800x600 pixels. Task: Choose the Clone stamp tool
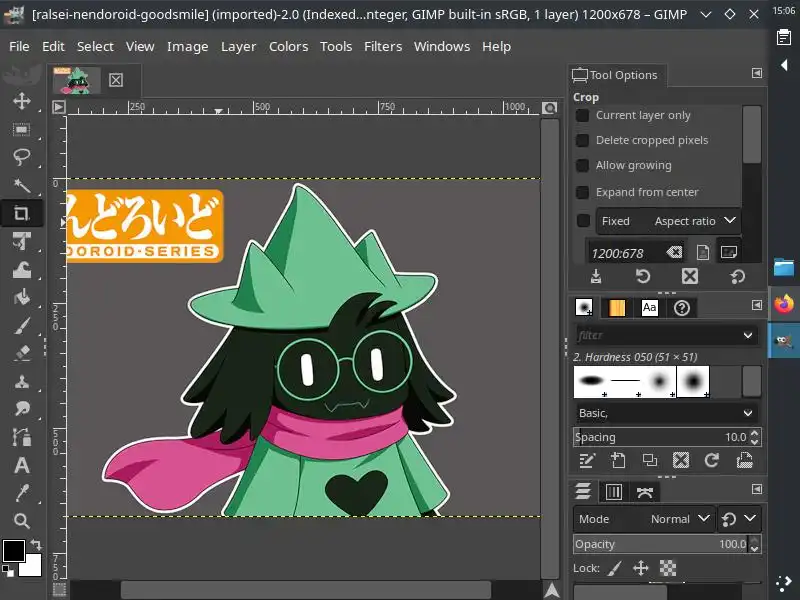(x=21, y=381)
